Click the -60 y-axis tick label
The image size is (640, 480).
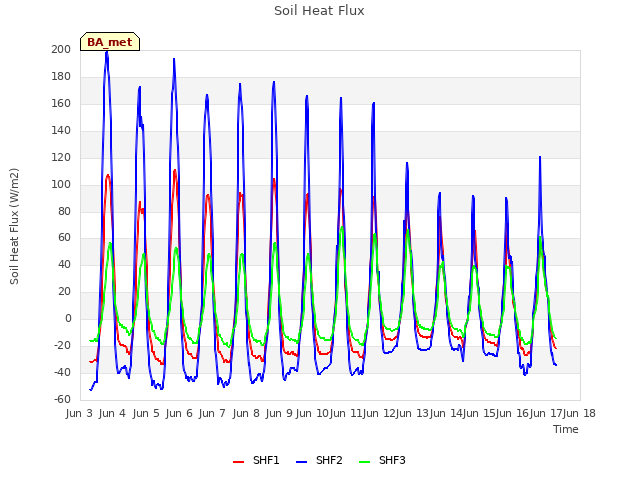62,399
